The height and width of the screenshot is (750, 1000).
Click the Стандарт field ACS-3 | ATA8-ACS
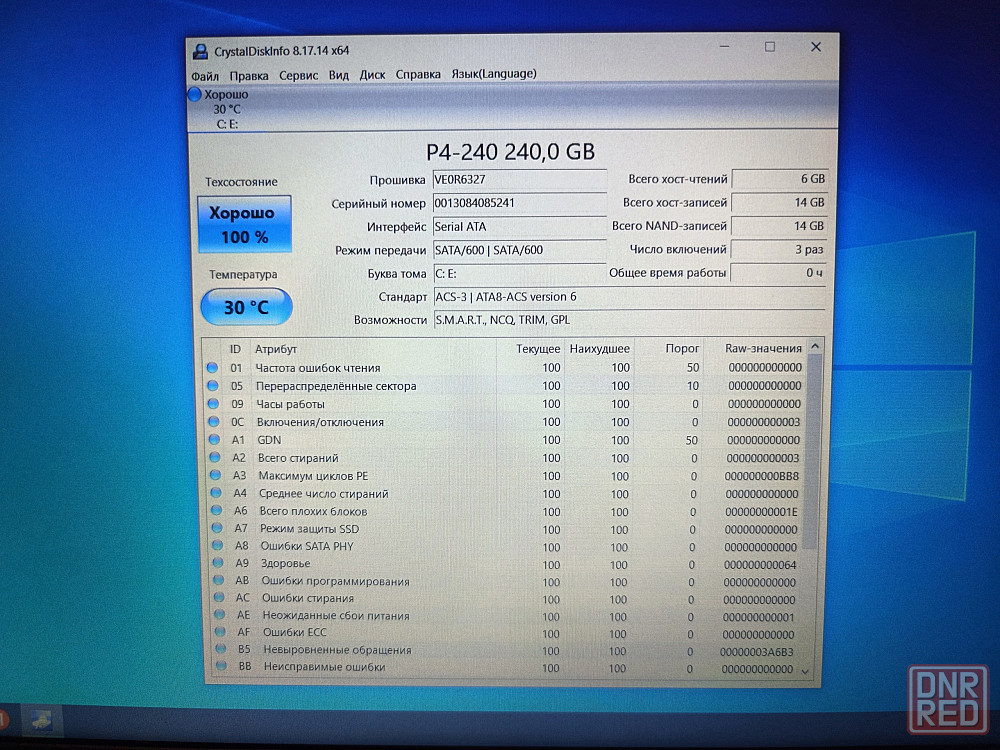[x=629, y=297]
